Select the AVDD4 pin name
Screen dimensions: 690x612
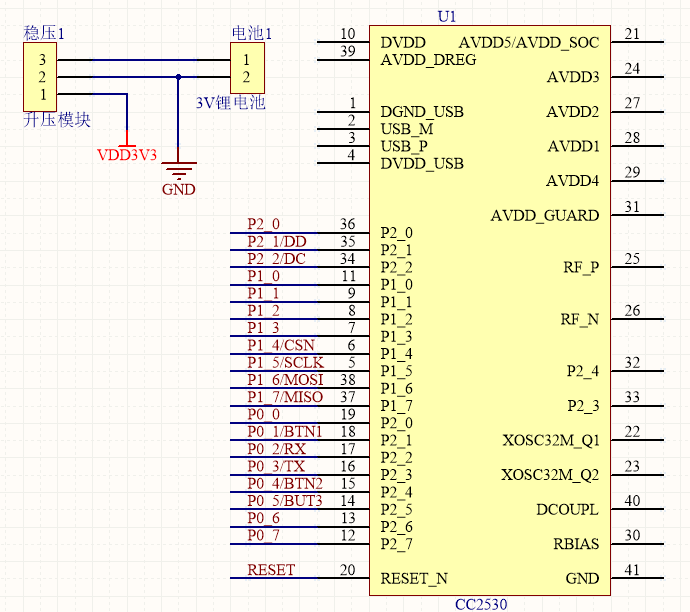click(573, 181)
